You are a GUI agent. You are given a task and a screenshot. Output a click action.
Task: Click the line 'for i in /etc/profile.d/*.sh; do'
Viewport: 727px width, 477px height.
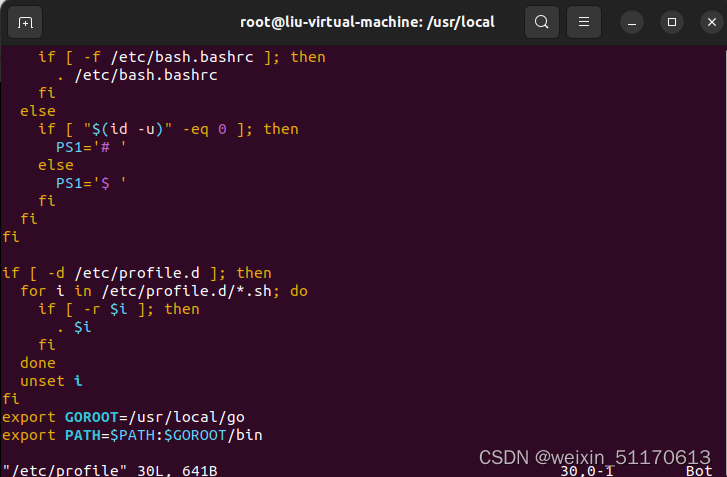(x=164, y=291)
